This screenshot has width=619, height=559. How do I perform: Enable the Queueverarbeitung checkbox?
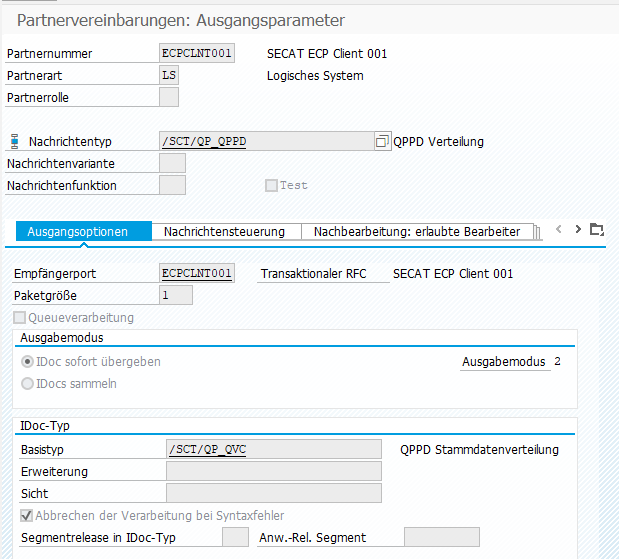click(x=21, y=318)
